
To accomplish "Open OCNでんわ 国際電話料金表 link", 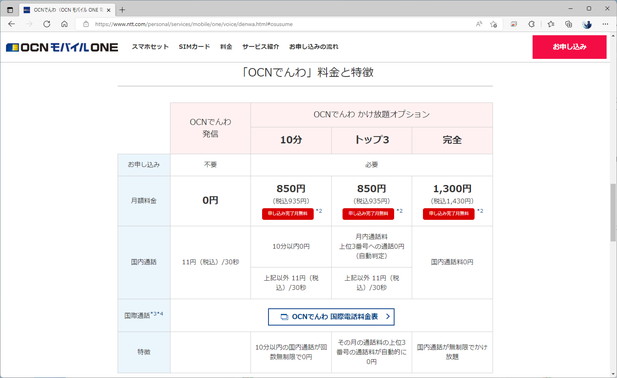I will point(331,317).
